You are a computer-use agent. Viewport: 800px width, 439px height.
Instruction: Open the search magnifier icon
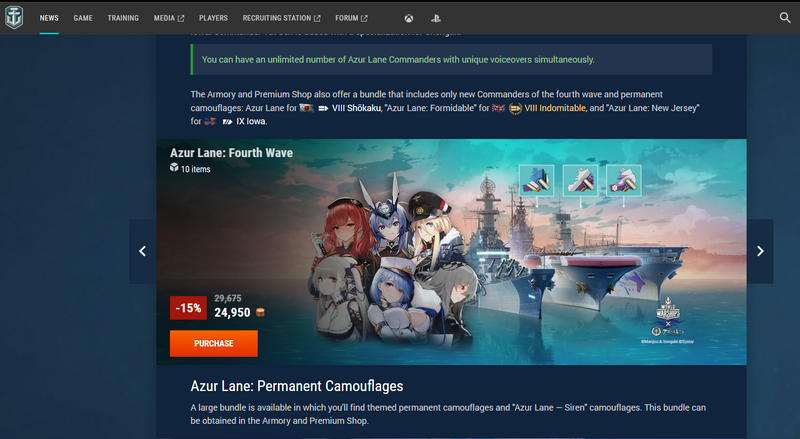click(x=785, y=18)
